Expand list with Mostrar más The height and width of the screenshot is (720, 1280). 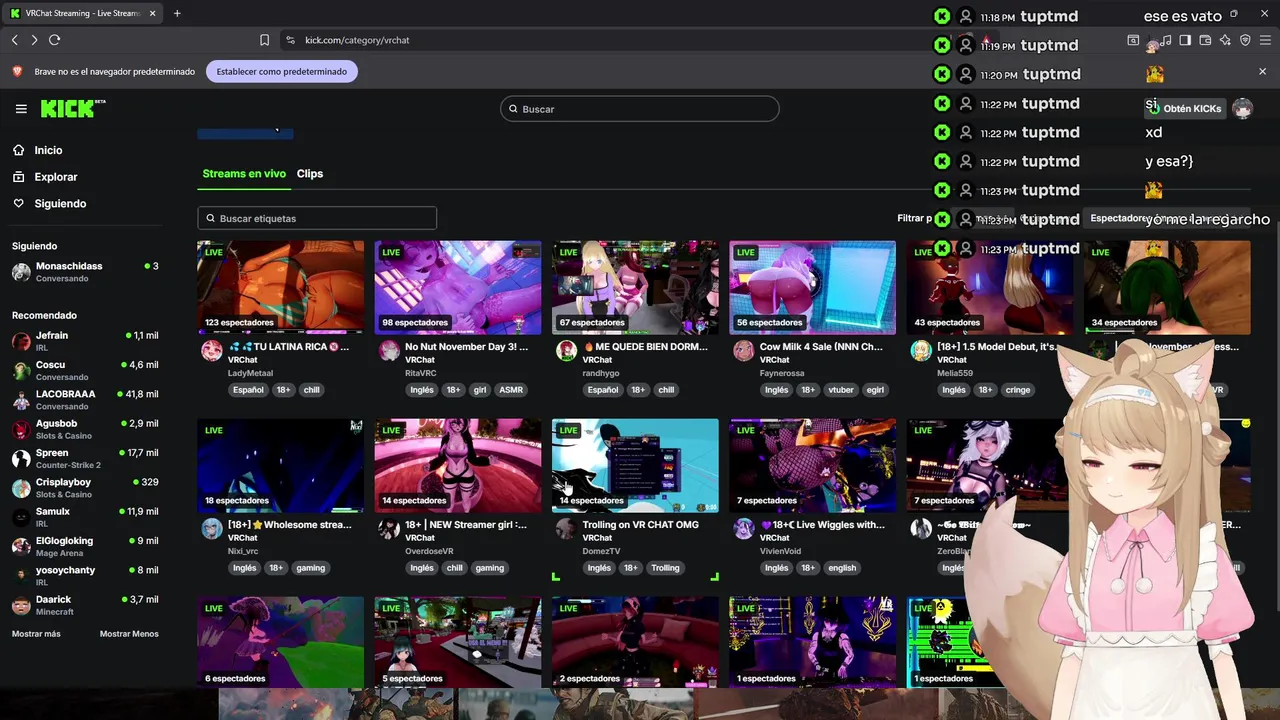tap(36, 634)
